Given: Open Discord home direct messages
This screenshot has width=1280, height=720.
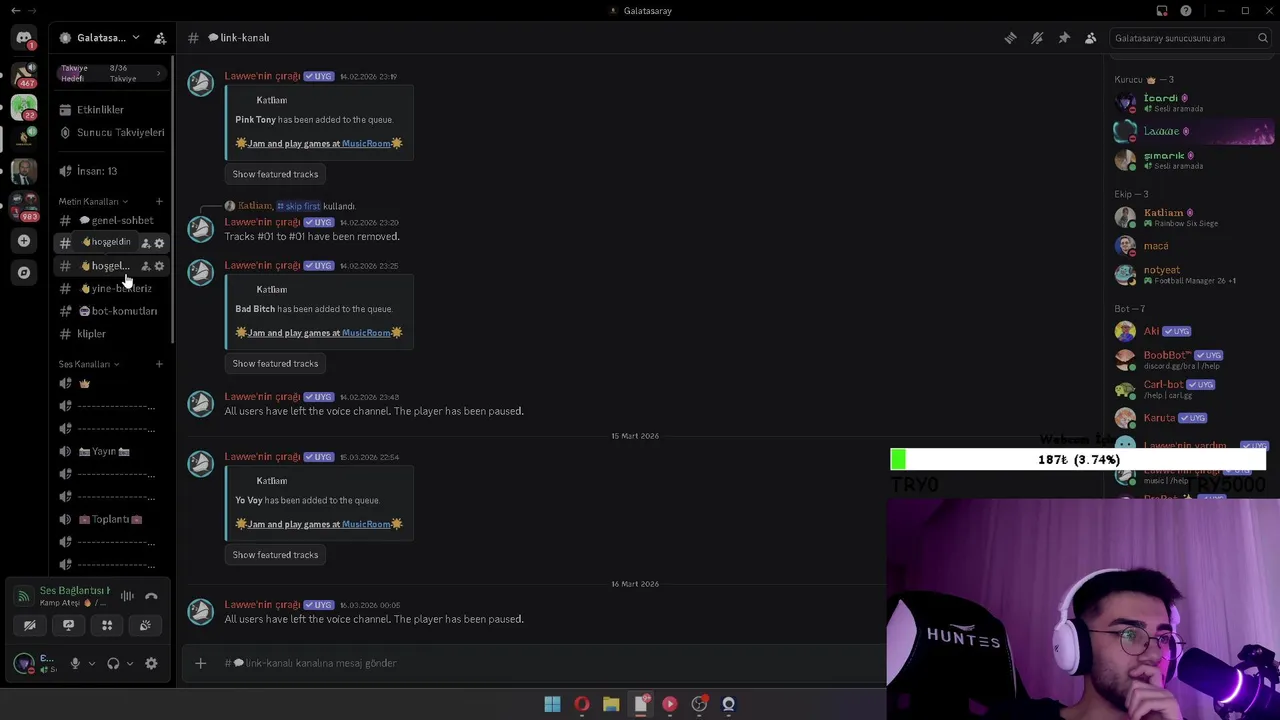Looking at the screenshot, I should point(24,38).
